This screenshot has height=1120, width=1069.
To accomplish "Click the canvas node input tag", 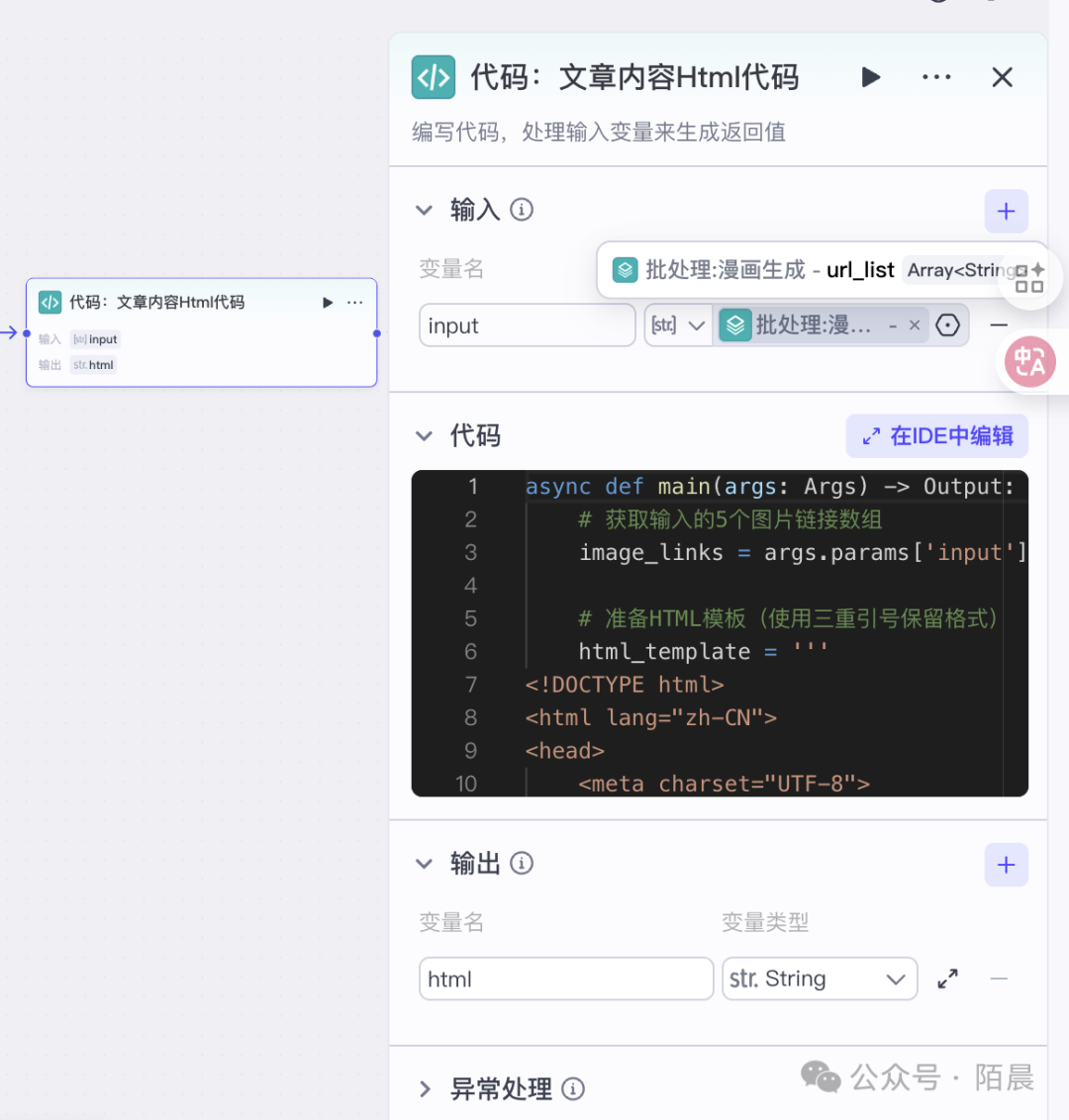I will coord(95,339).
